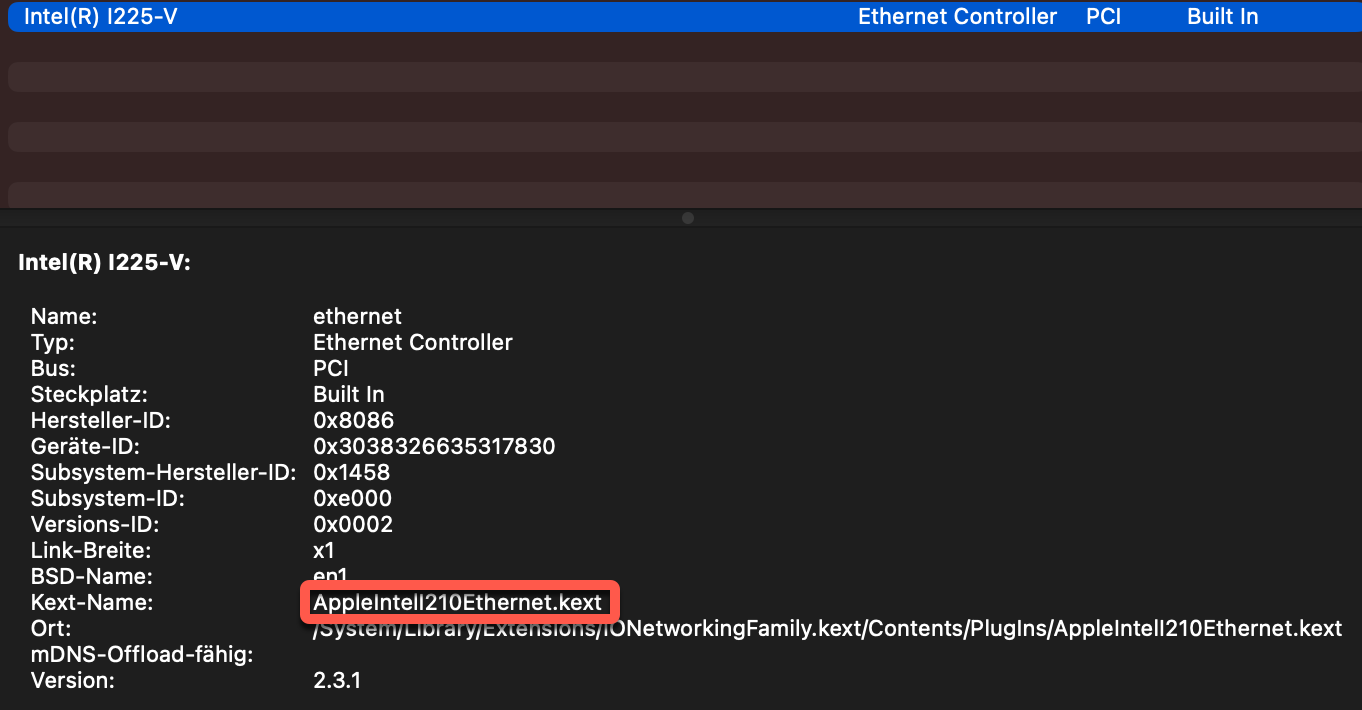Click the Built In cell in the selected row

[x=1222, y=17]
